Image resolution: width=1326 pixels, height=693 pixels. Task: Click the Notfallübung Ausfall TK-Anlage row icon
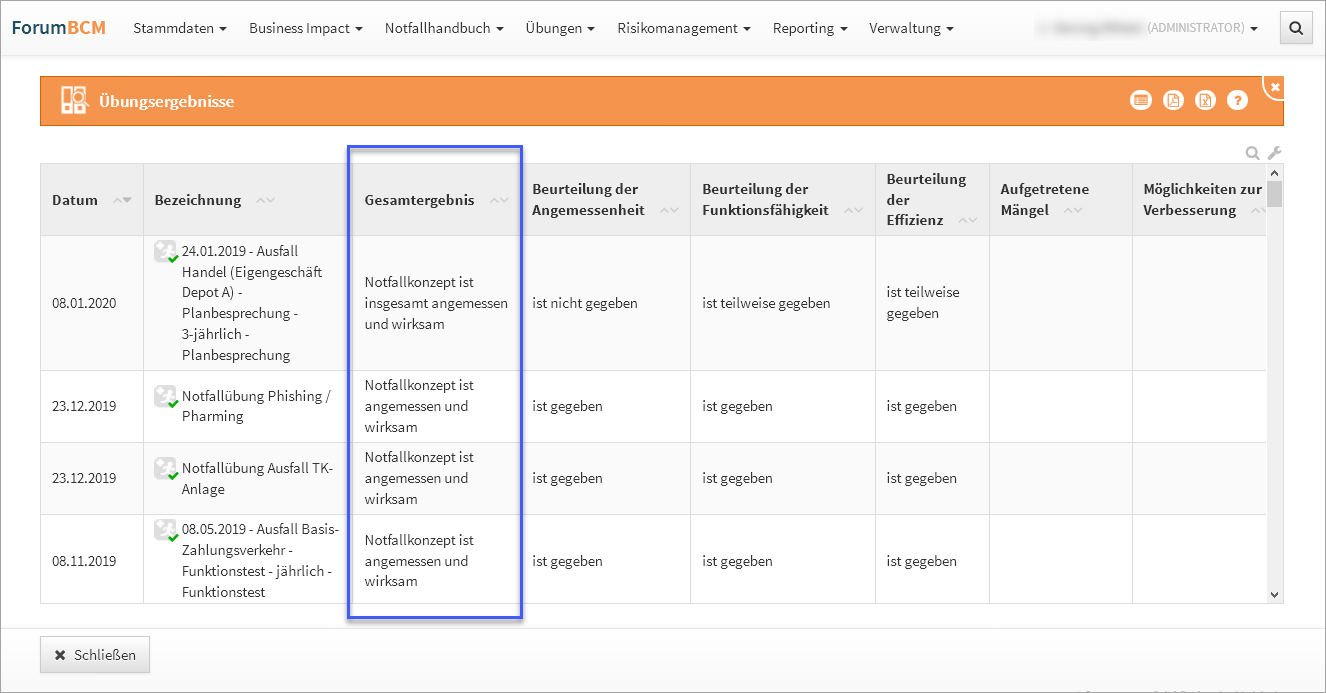tap(166, 469)
